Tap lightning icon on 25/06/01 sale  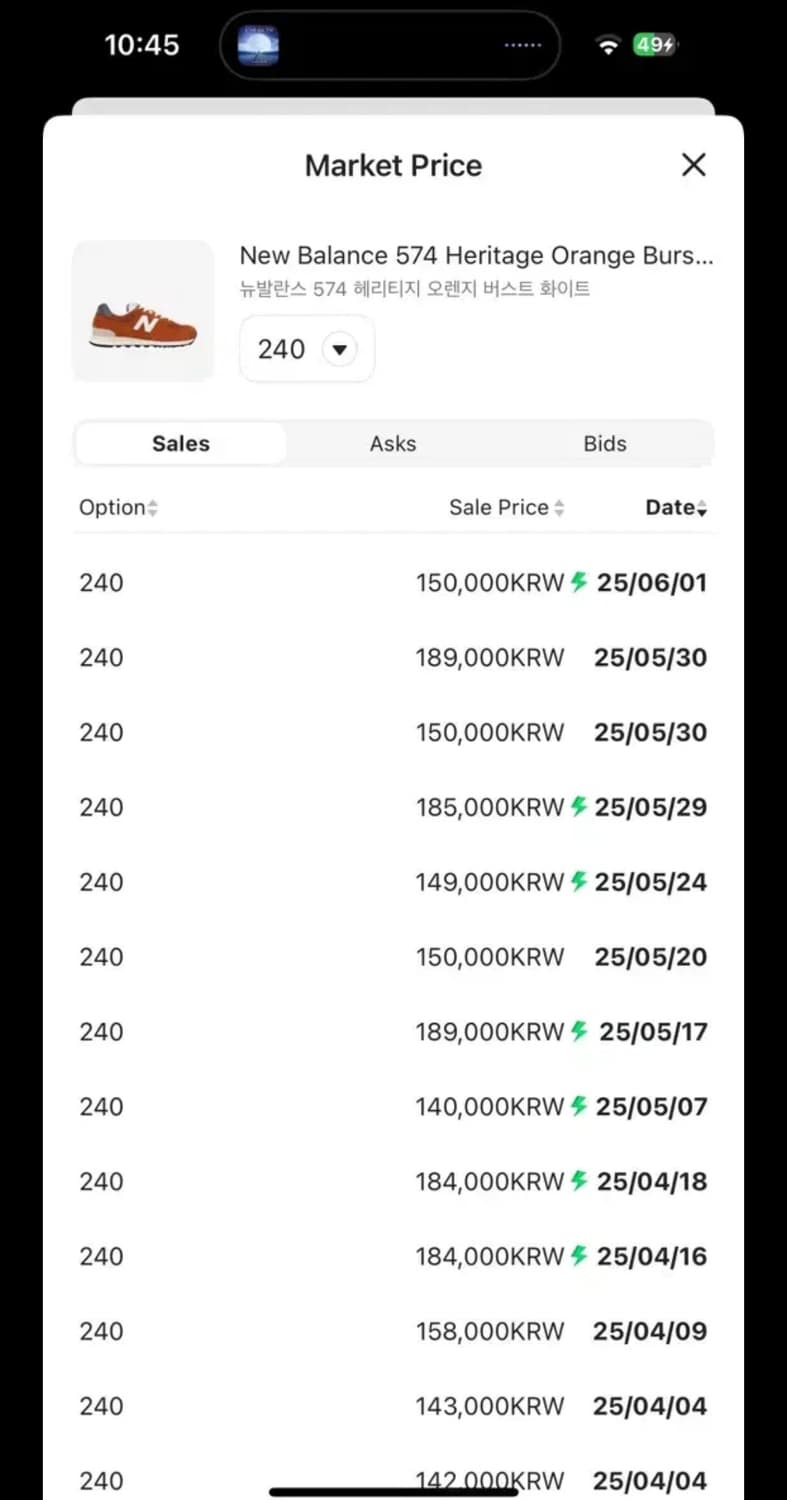[x=579, y=582]
